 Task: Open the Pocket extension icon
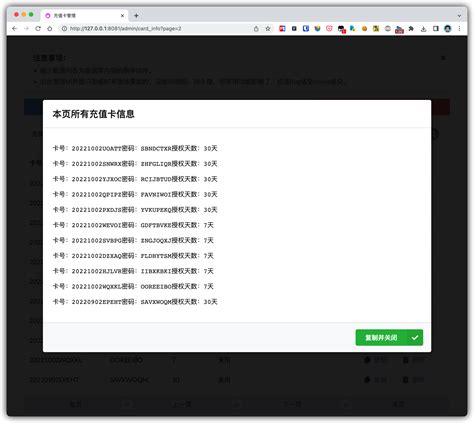tap(329, 29)
